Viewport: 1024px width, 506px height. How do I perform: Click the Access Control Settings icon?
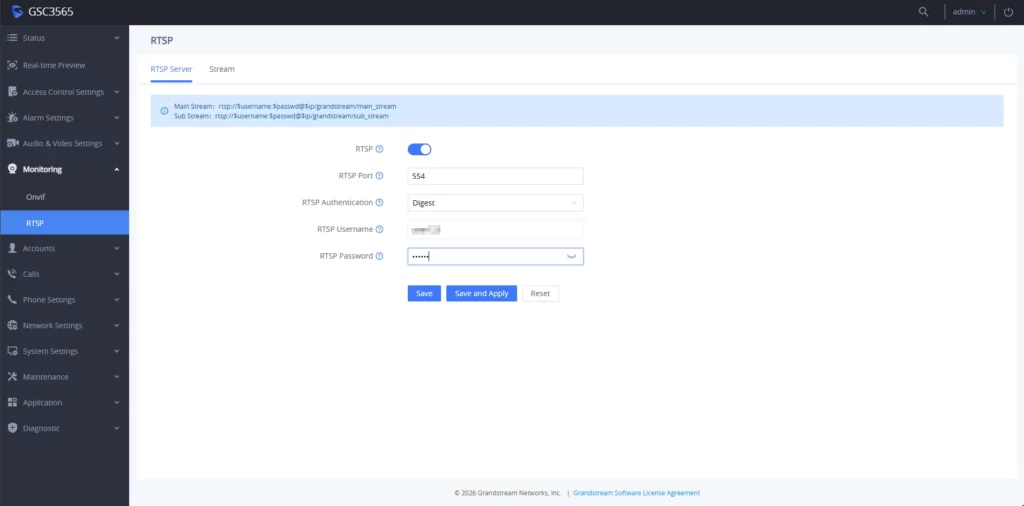[12, 92]
